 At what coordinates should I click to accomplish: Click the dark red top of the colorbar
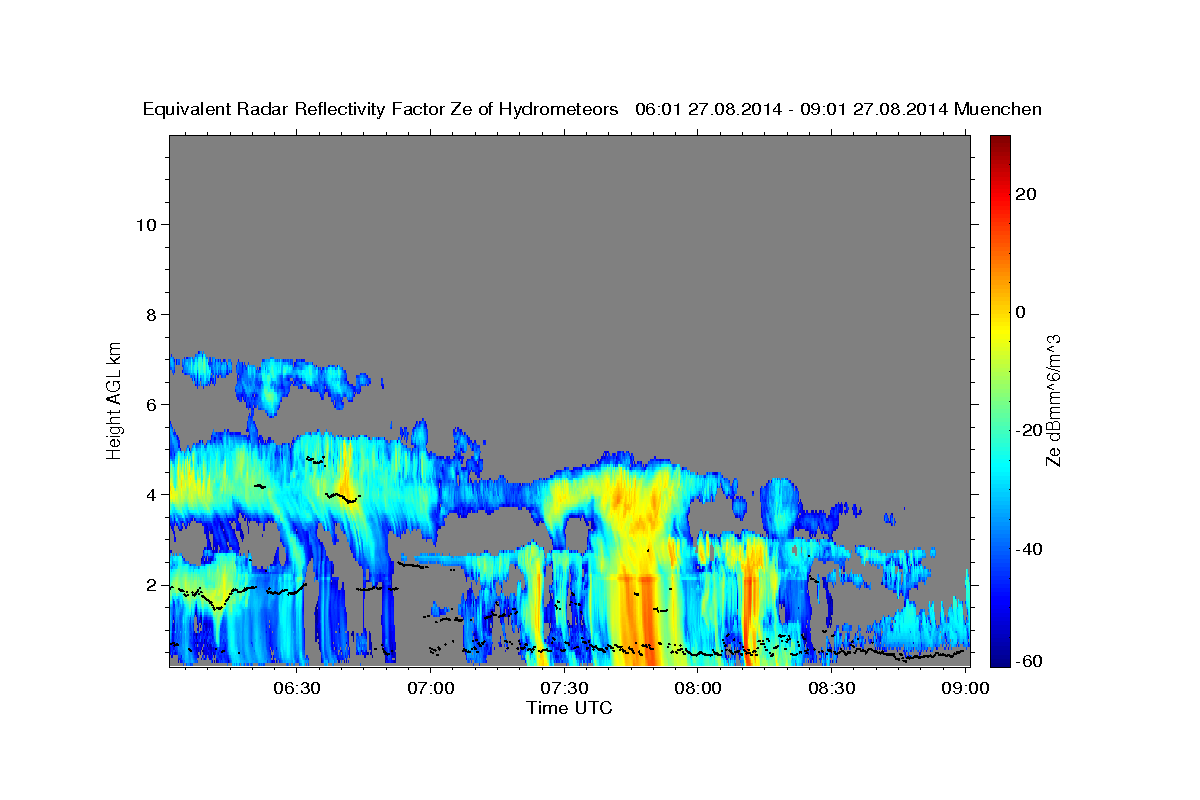pyautogui.click(x=1000, y=145)
